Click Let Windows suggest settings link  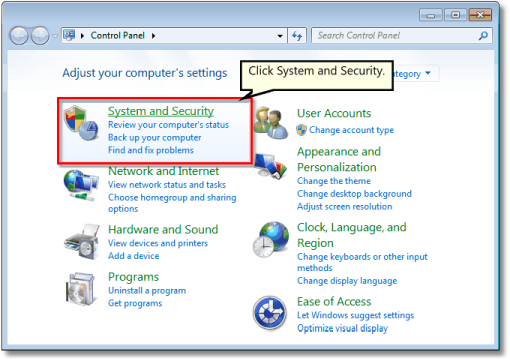pyautogui.click(x=355, y=315)
